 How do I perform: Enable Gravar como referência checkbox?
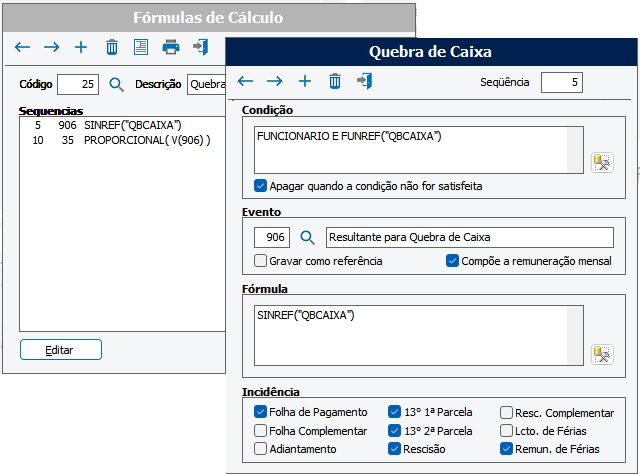(261, 261)
